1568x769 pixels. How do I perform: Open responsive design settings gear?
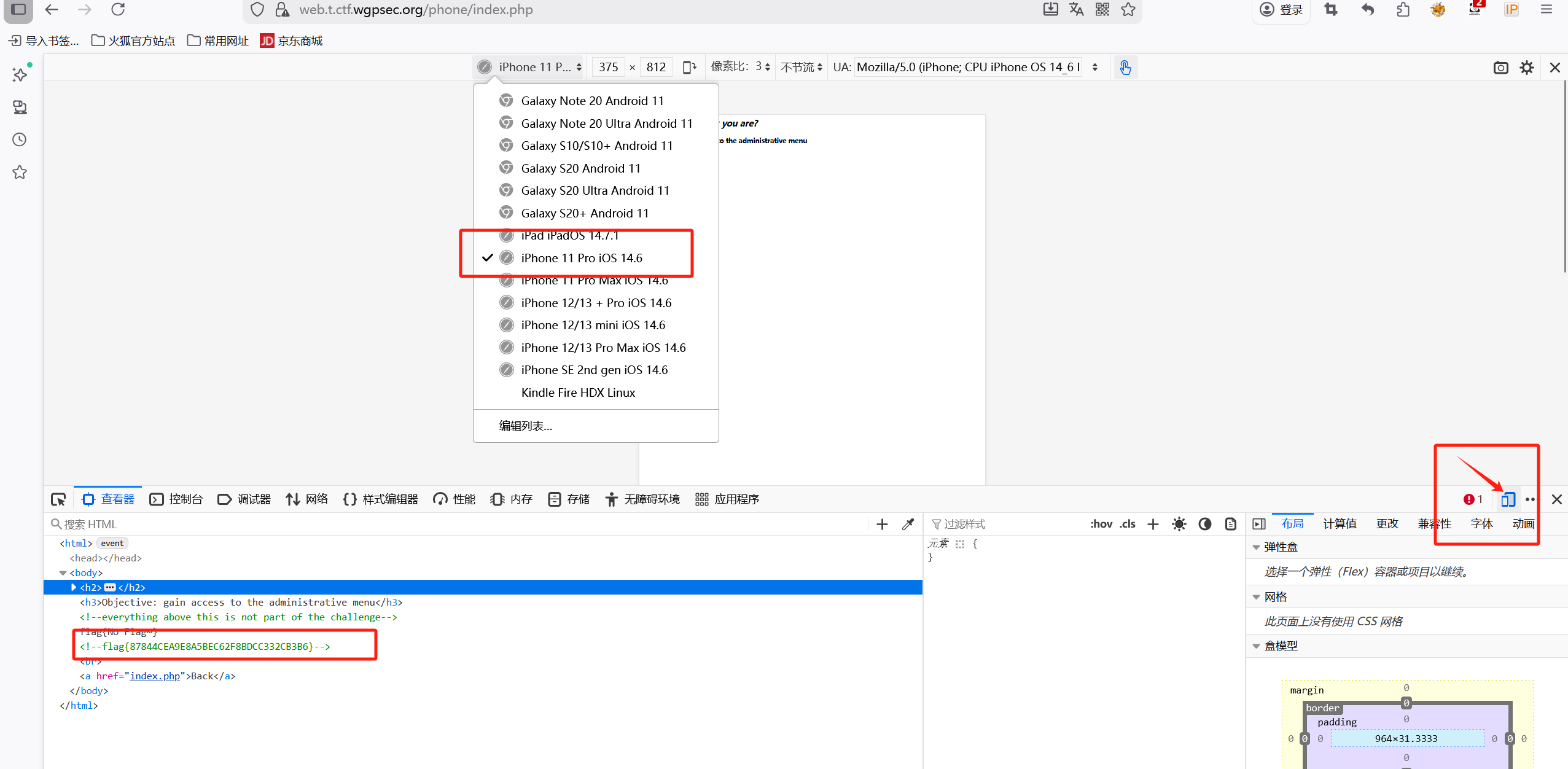1527,68
